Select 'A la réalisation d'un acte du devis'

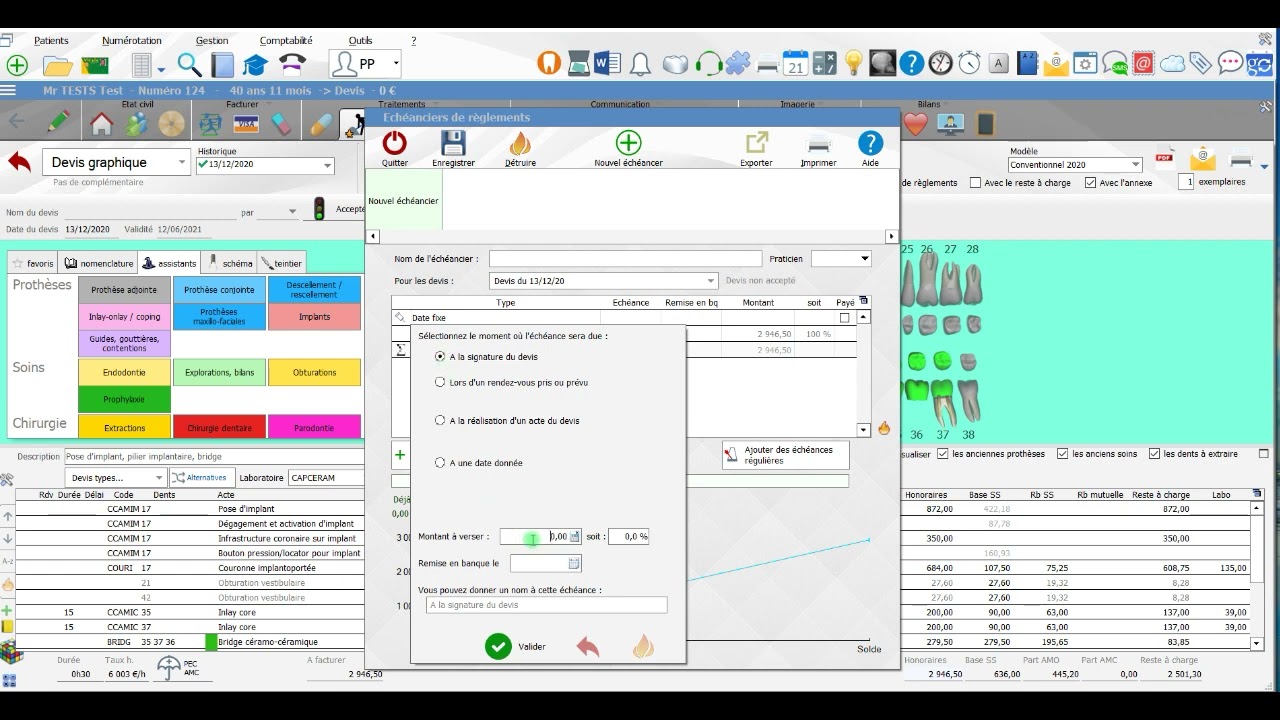click(440, 421)
